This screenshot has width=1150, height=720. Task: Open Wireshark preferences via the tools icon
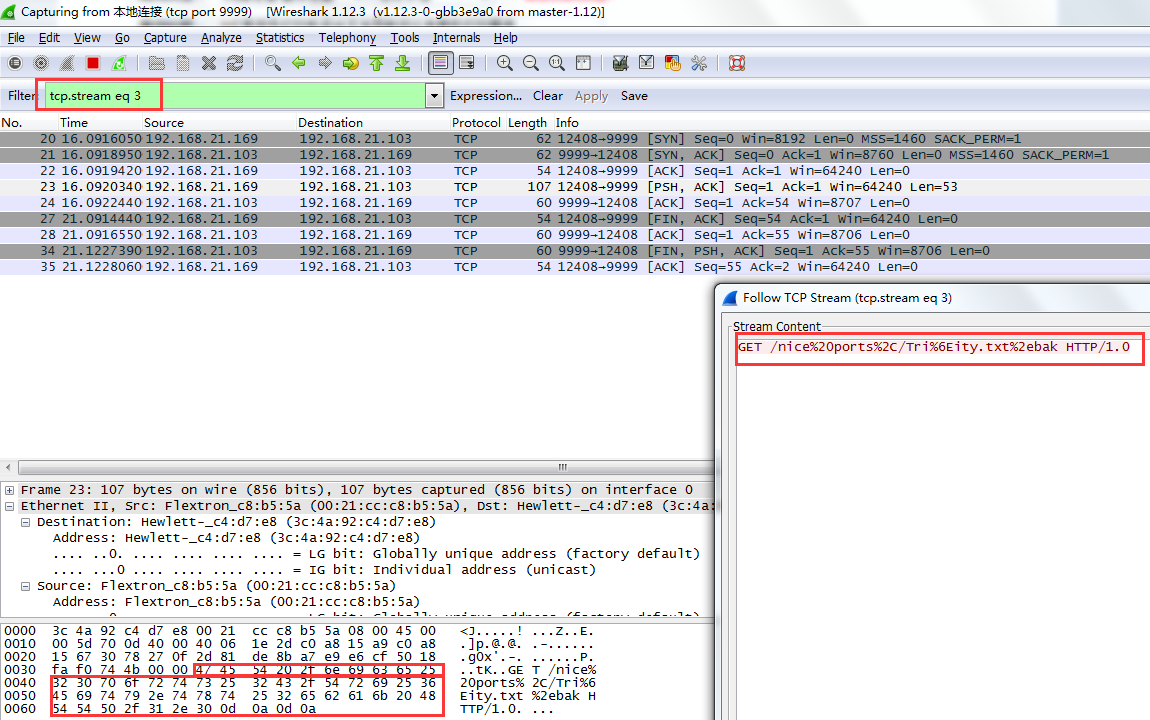[x=699, y=64]
